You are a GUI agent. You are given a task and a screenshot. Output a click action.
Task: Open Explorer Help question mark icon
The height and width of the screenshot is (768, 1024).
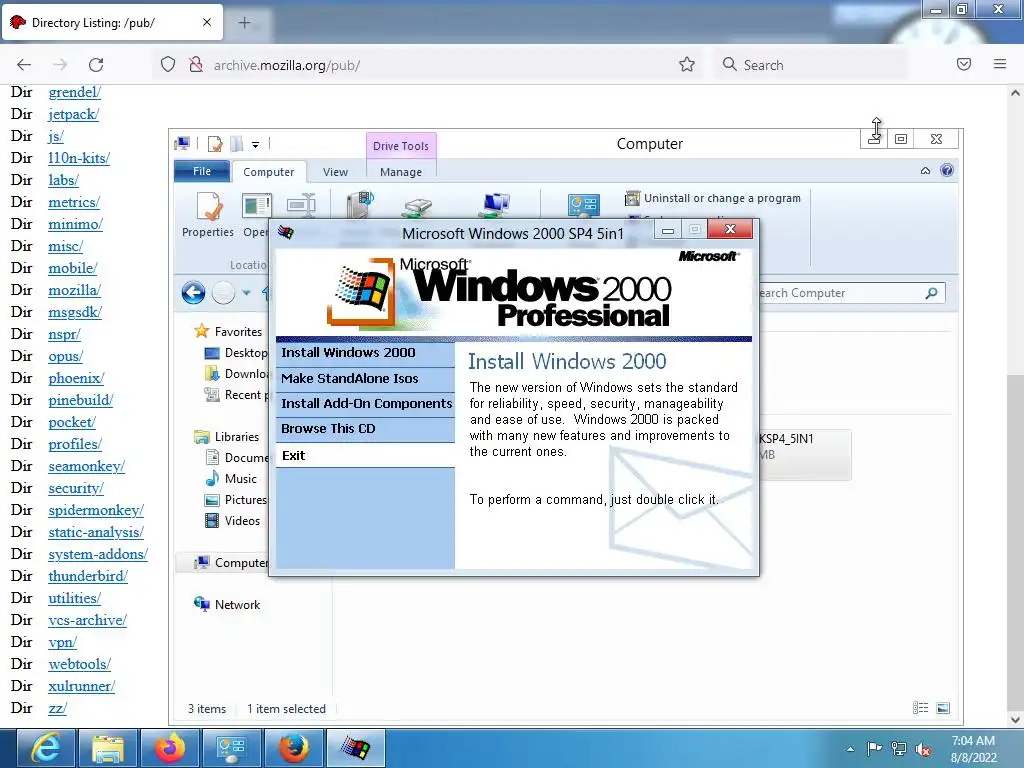[x=946, y=170]
